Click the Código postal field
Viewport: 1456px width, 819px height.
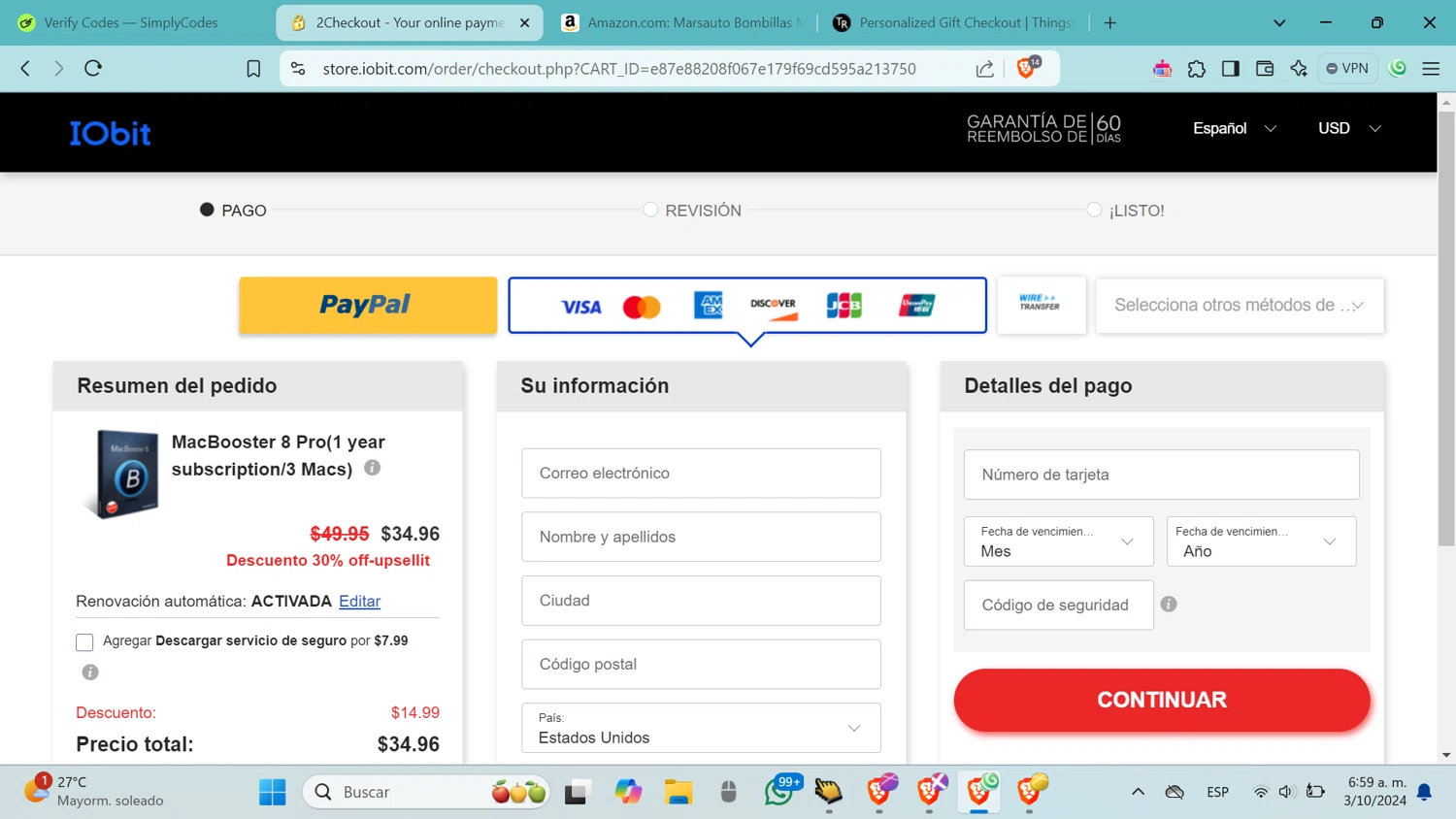(x=701, y=664)
